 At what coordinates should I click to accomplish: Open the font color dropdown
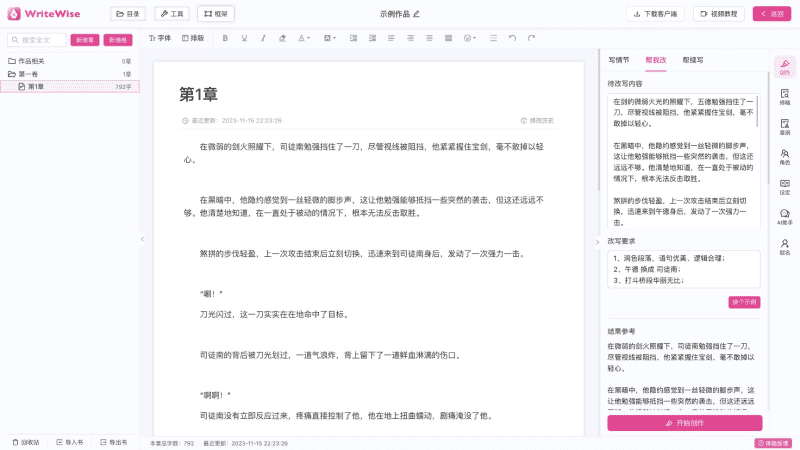pos(306,38)
